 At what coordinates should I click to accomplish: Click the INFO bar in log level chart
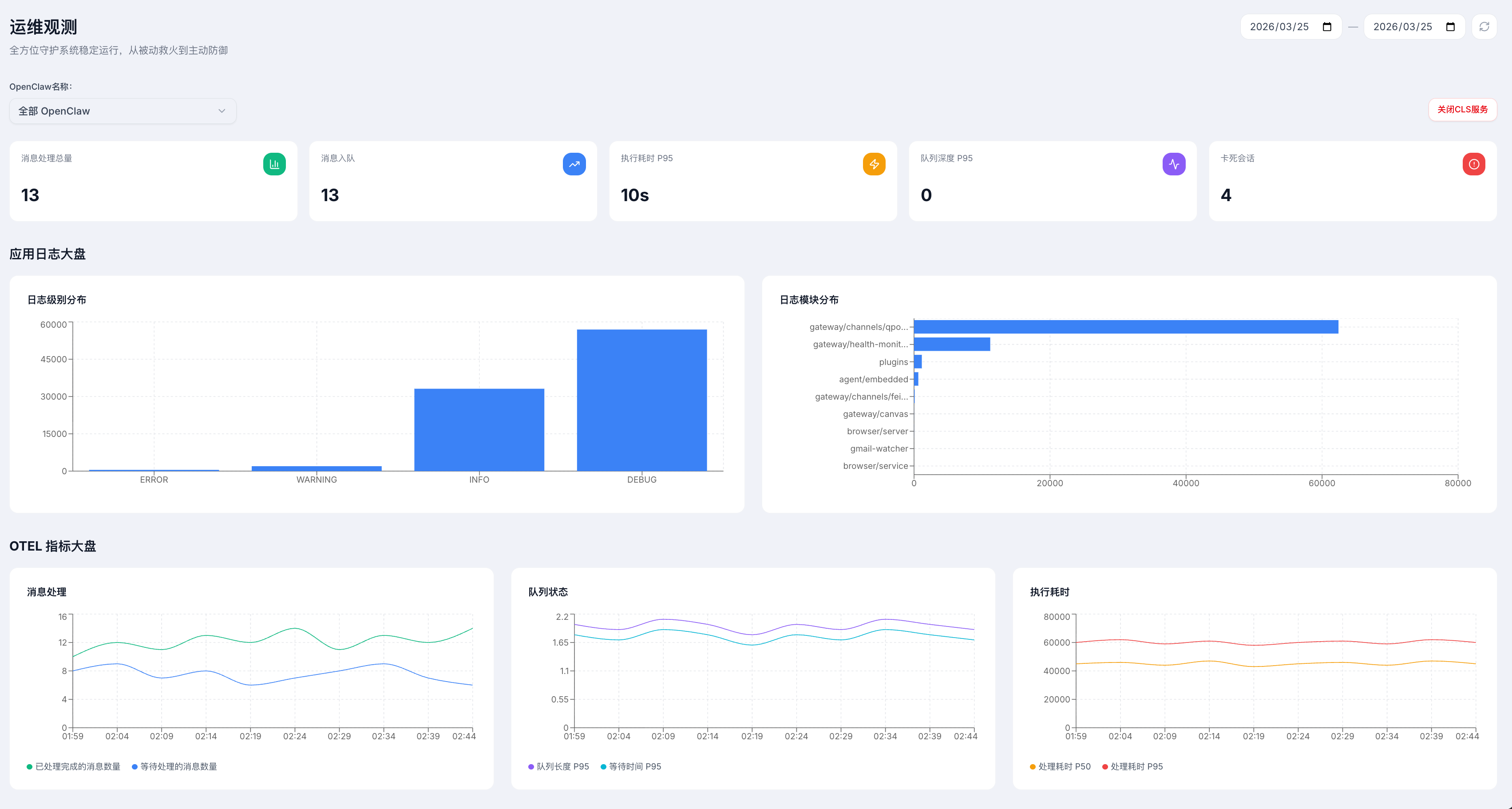coord(479,429)
